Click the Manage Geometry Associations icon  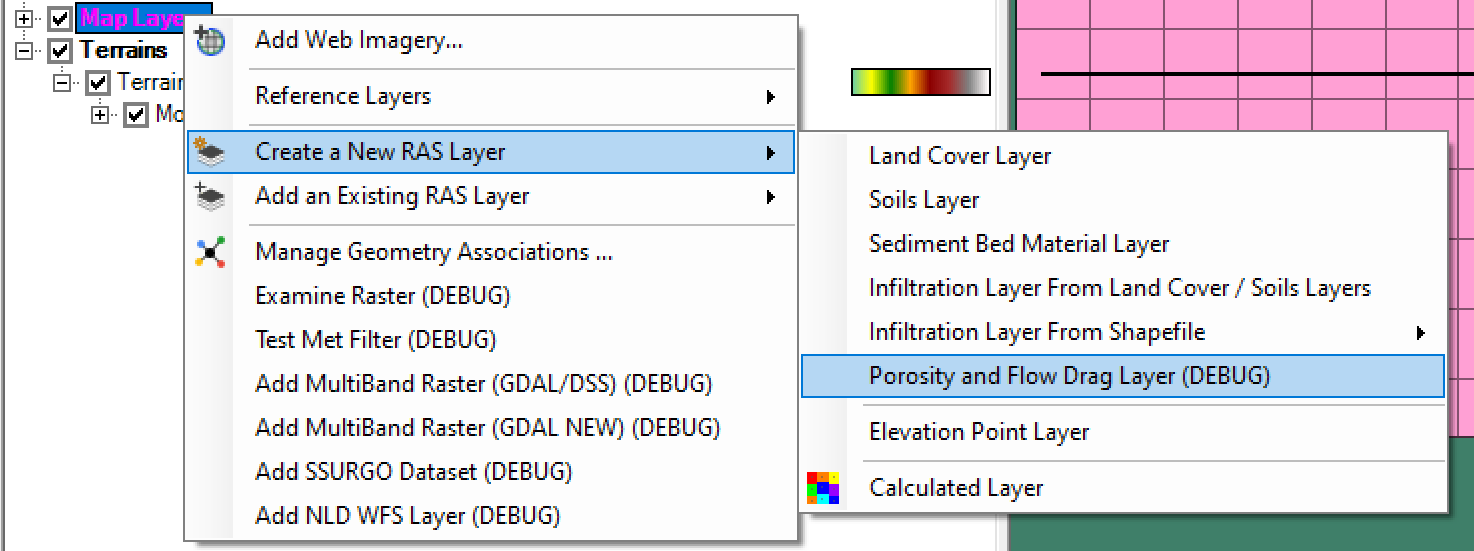point(211,252)
